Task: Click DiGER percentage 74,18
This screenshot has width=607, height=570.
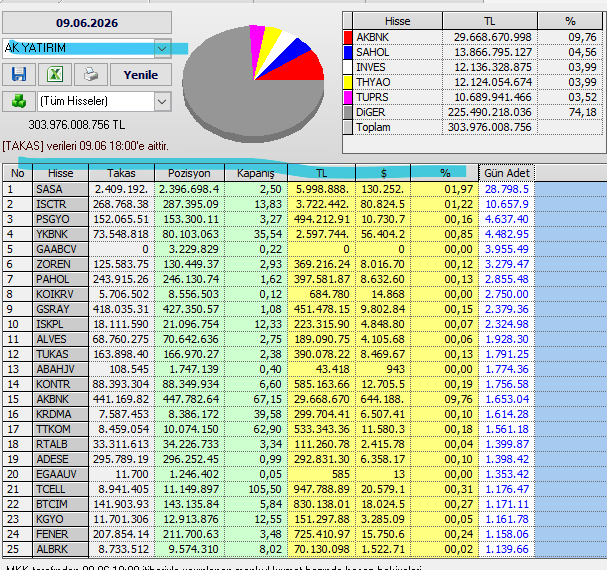Action: click(570, 112)
